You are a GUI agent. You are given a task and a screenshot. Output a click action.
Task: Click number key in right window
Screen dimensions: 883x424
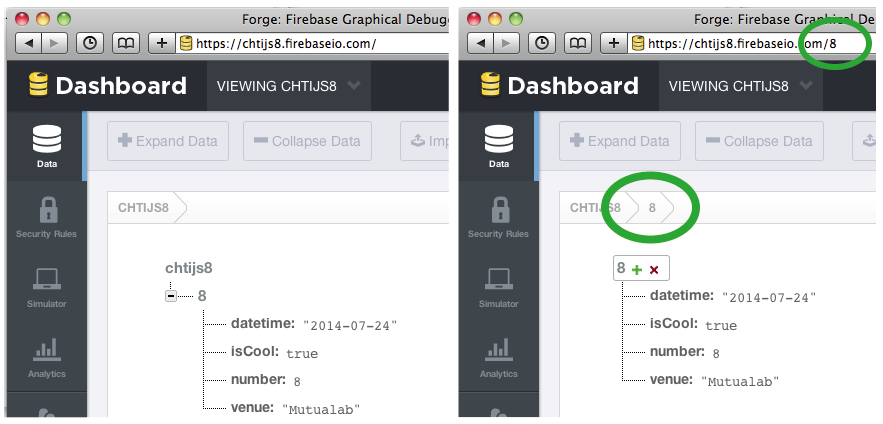coord(677,352)
